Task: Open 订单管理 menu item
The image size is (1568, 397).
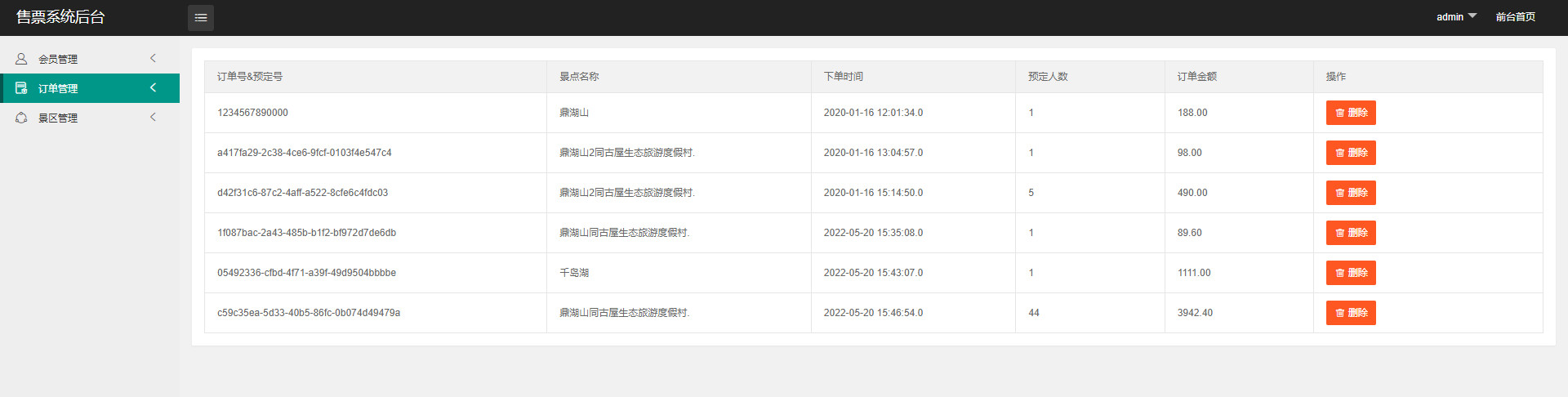Action: pyautogui.click(x=90, y=88)
